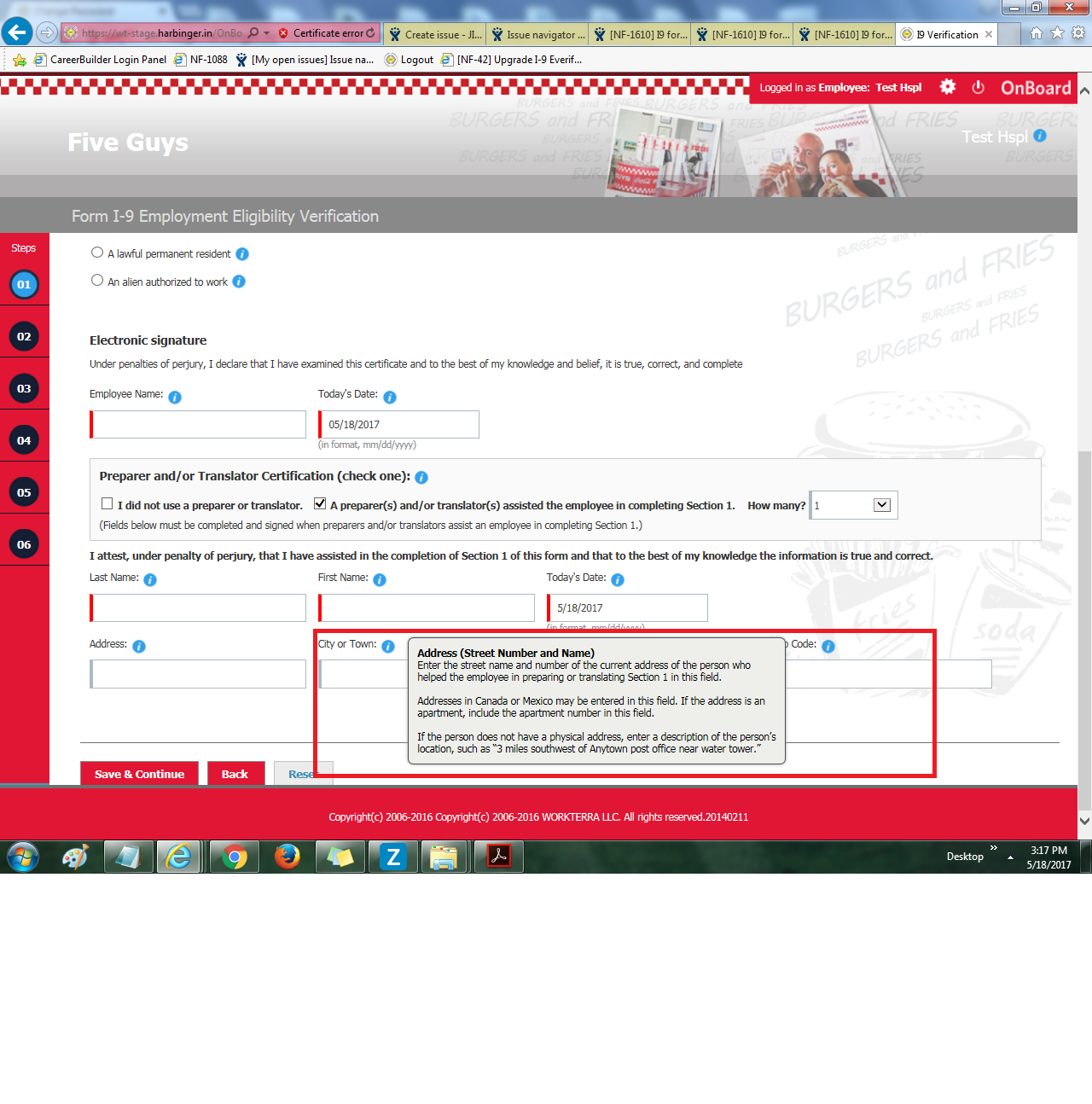This screenshot has height=1104, width=1092.
Task: Click the red Back button
Action: pos(235,774)
